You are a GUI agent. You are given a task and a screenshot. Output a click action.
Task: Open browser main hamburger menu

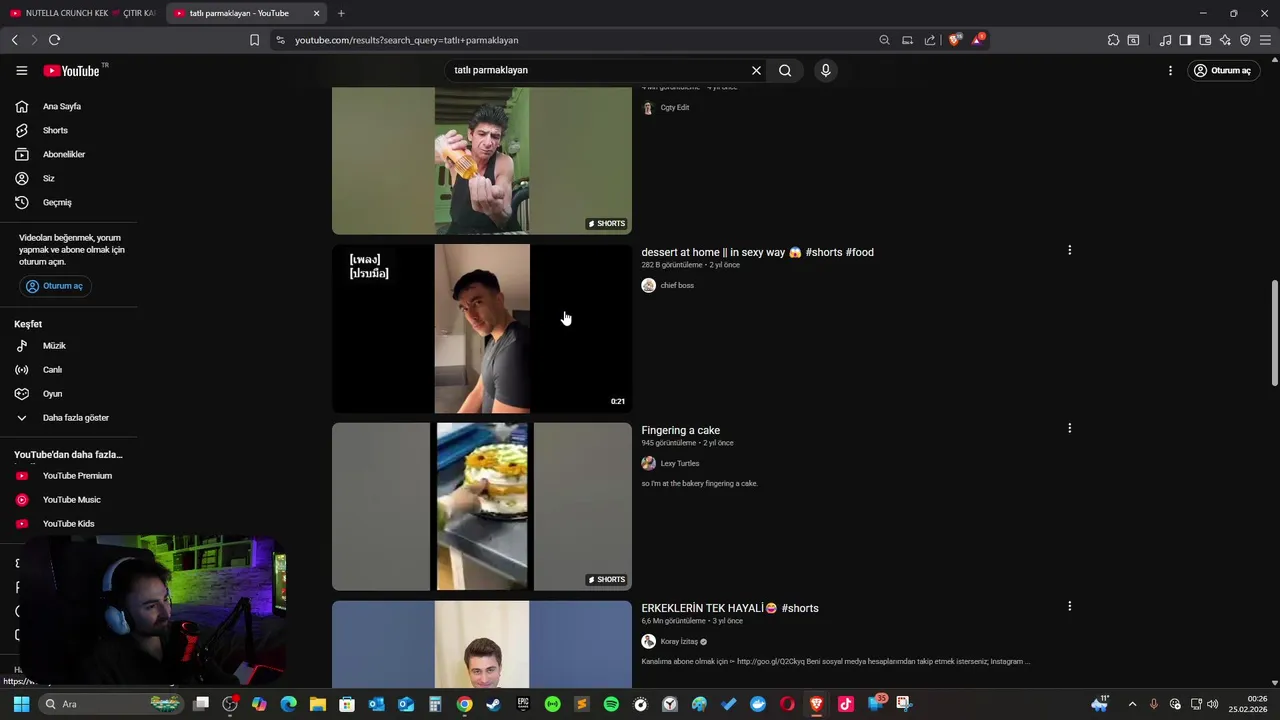1265,40
